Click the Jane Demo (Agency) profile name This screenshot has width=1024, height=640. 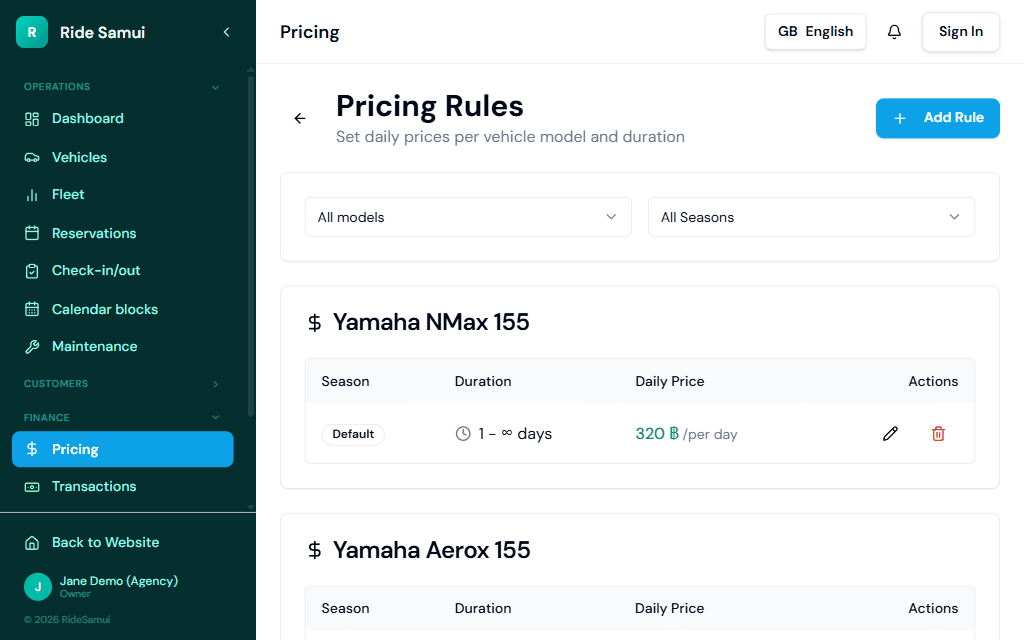pyautogui.click(x=119, y=581)
